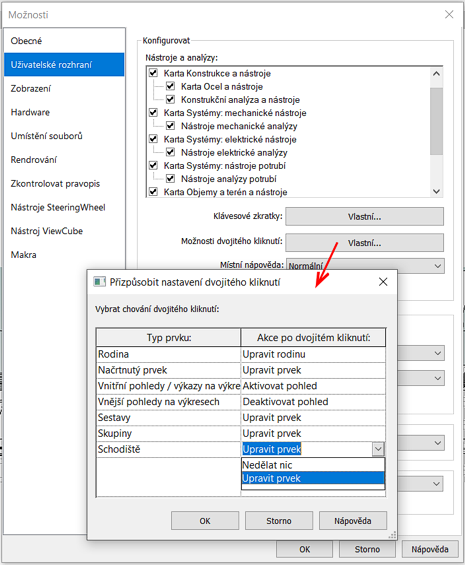Viewport: 465px width, 565px height.
Task: Click the scroll up arrow in tools list
Action: [x=436, y=74]
